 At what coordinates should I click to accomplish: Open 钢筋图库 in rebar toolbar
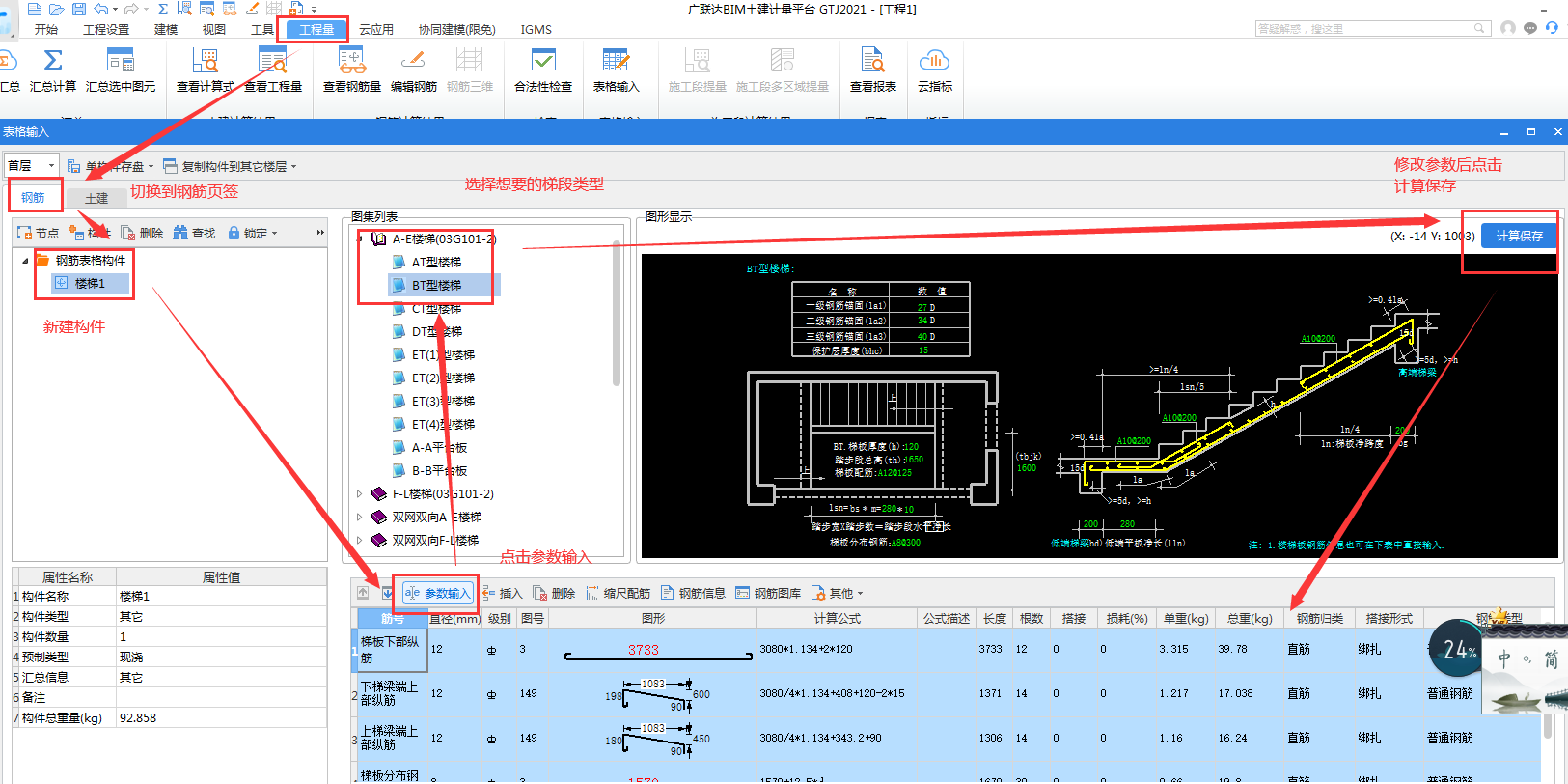coord(768,593)
